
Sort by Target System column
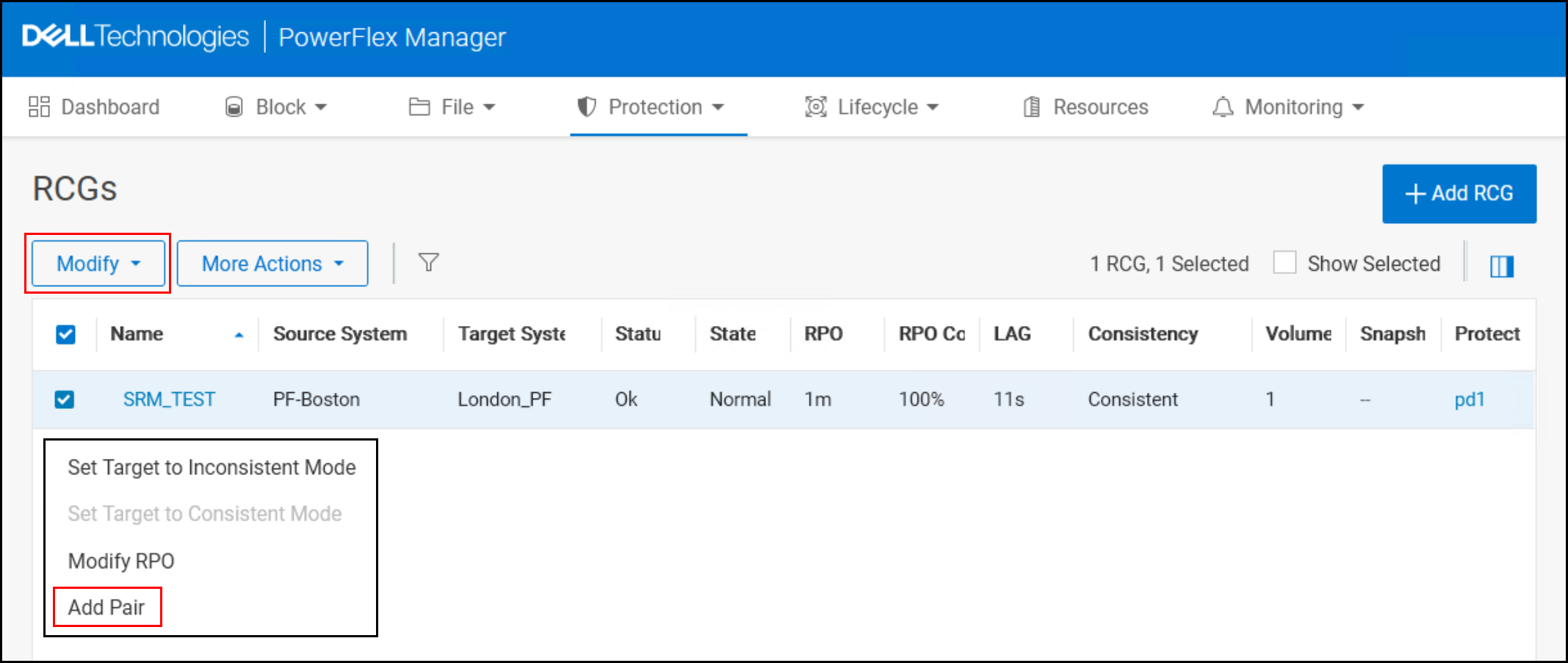(512, 334)
